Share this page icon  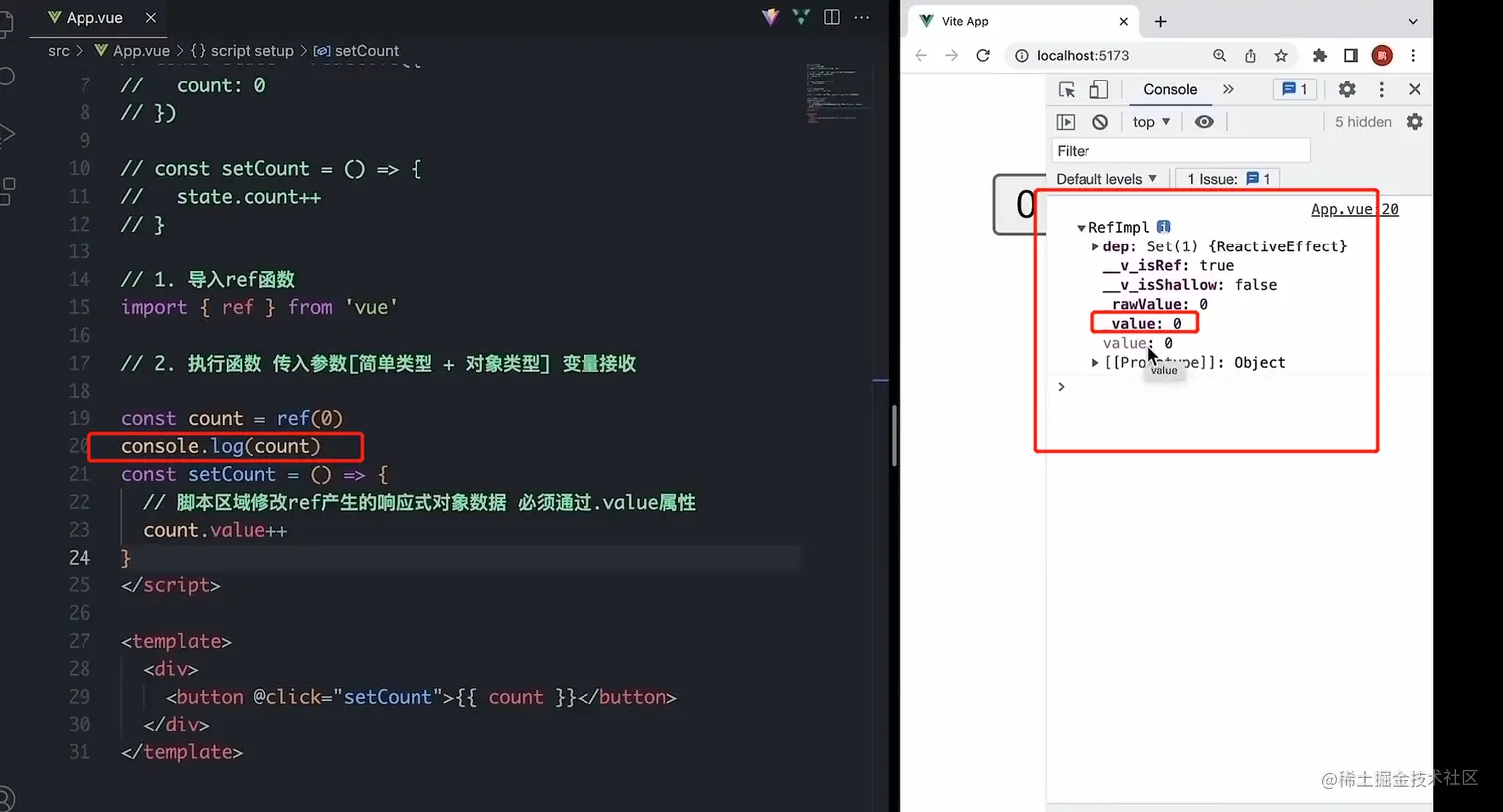1250,56
